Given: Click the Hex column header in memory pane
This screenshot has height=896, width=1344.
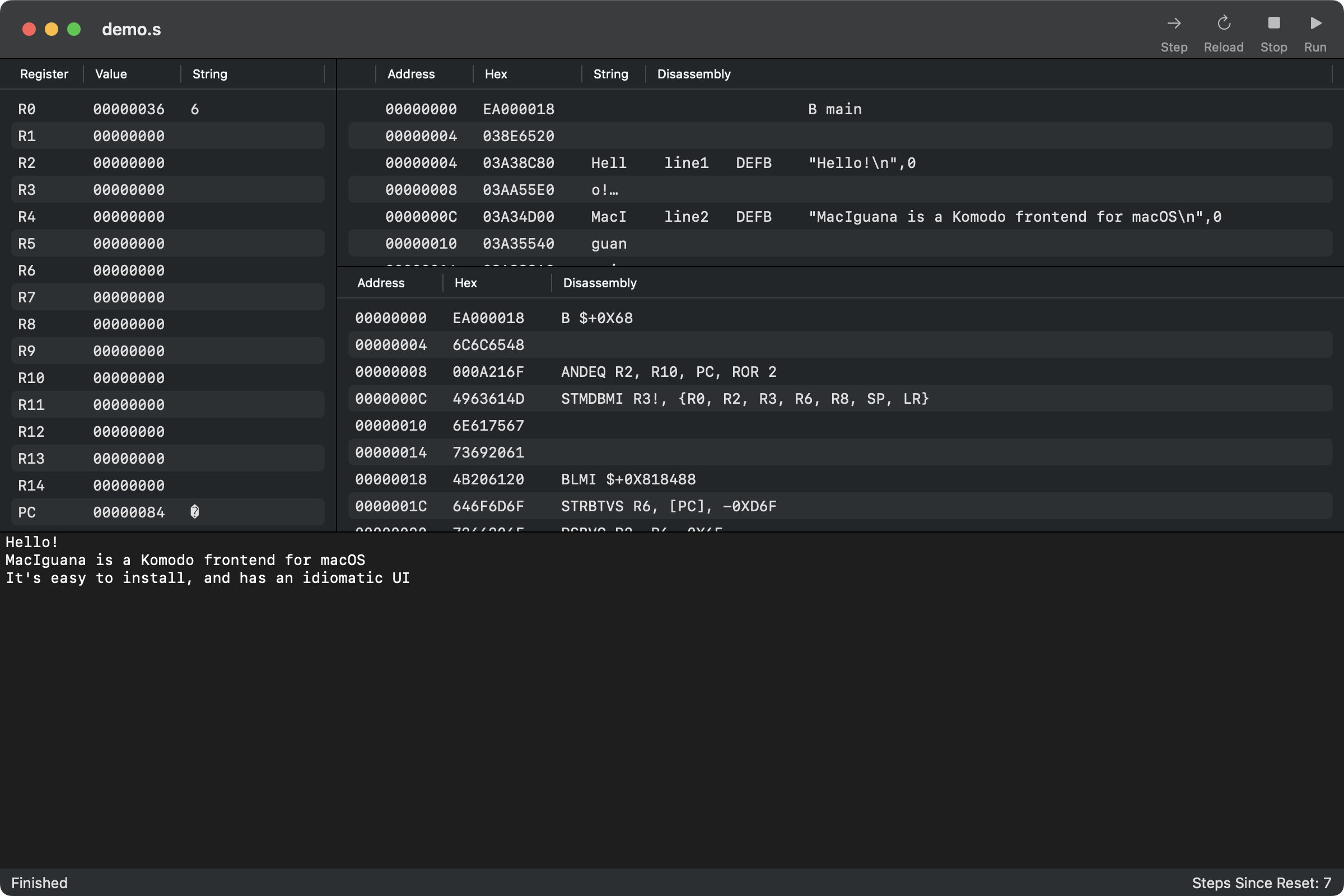Looking at the screenshot, I should 465,283.
